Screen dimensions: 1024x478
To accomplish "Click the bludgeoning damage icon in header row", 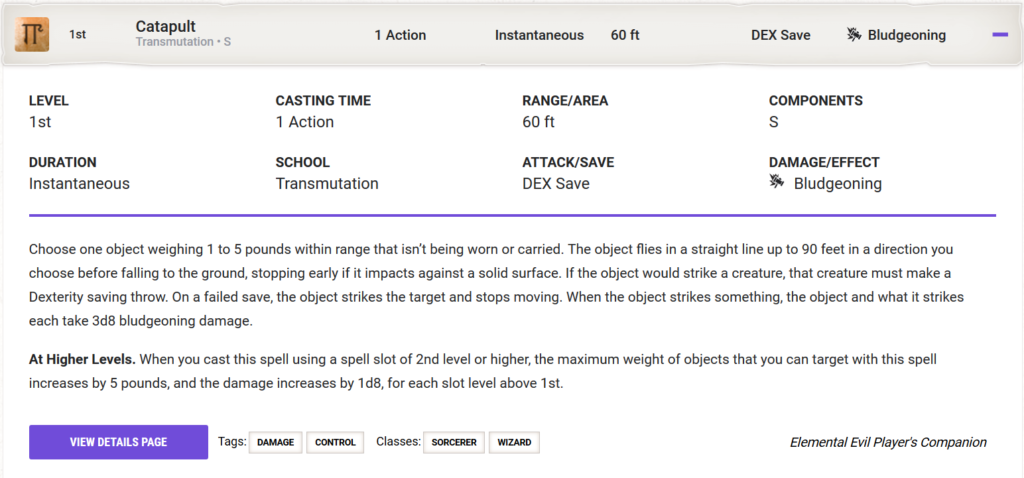I will [854, 35].
